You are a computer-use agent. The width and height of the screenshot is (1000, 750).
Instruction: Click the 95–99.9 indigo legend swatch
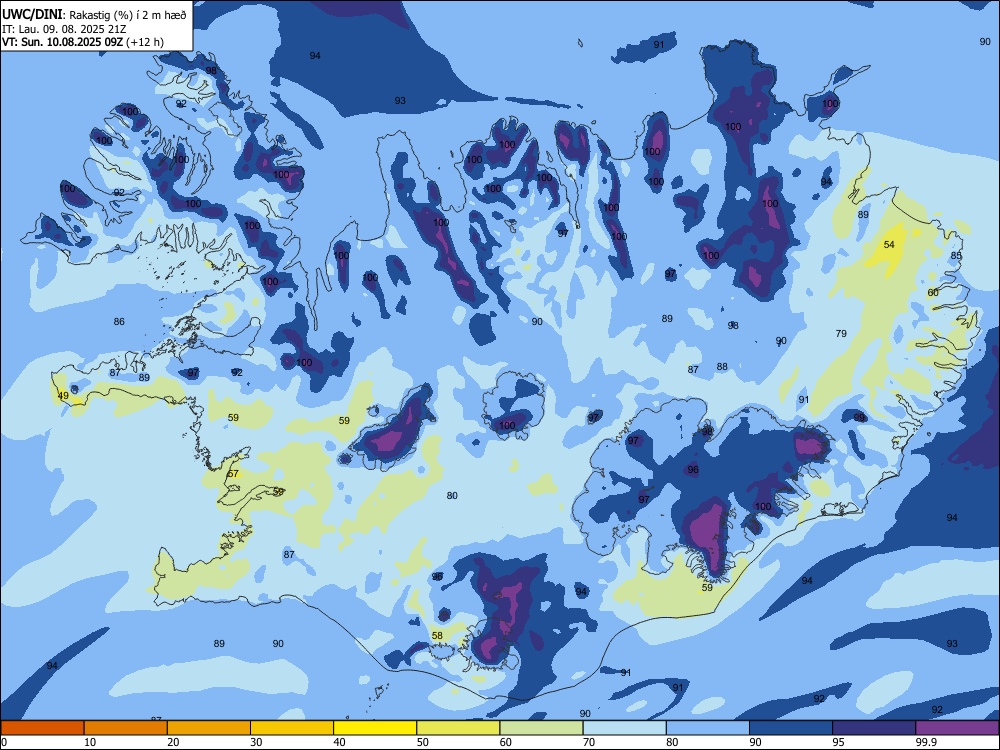[874, 728]
